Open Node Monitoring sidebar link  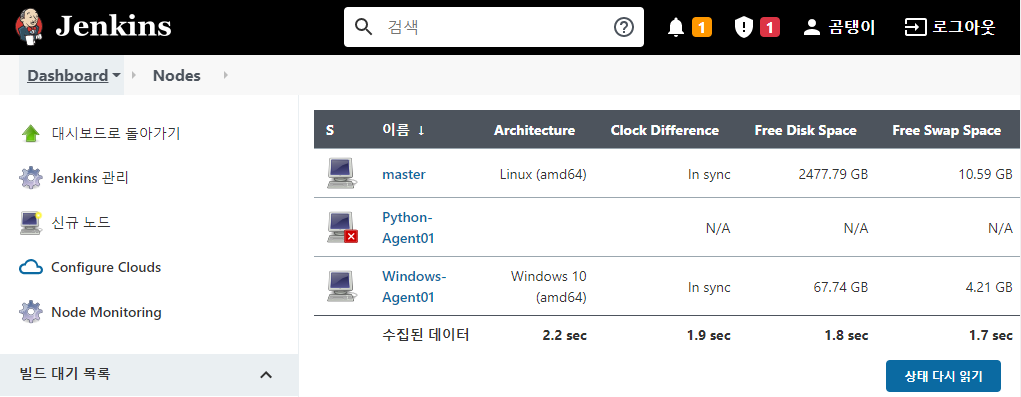click(x=106, y=312)
